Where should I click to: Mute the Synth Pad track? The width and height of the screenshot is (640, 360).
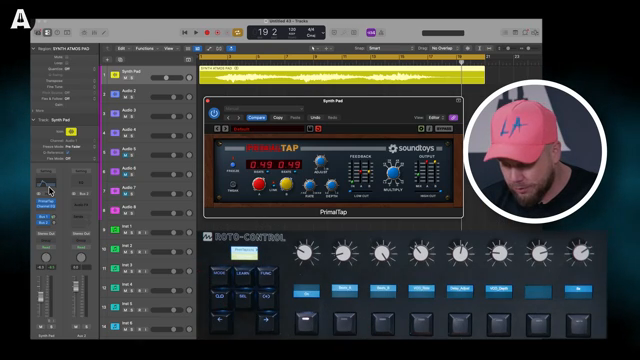(x=125, y=78)
